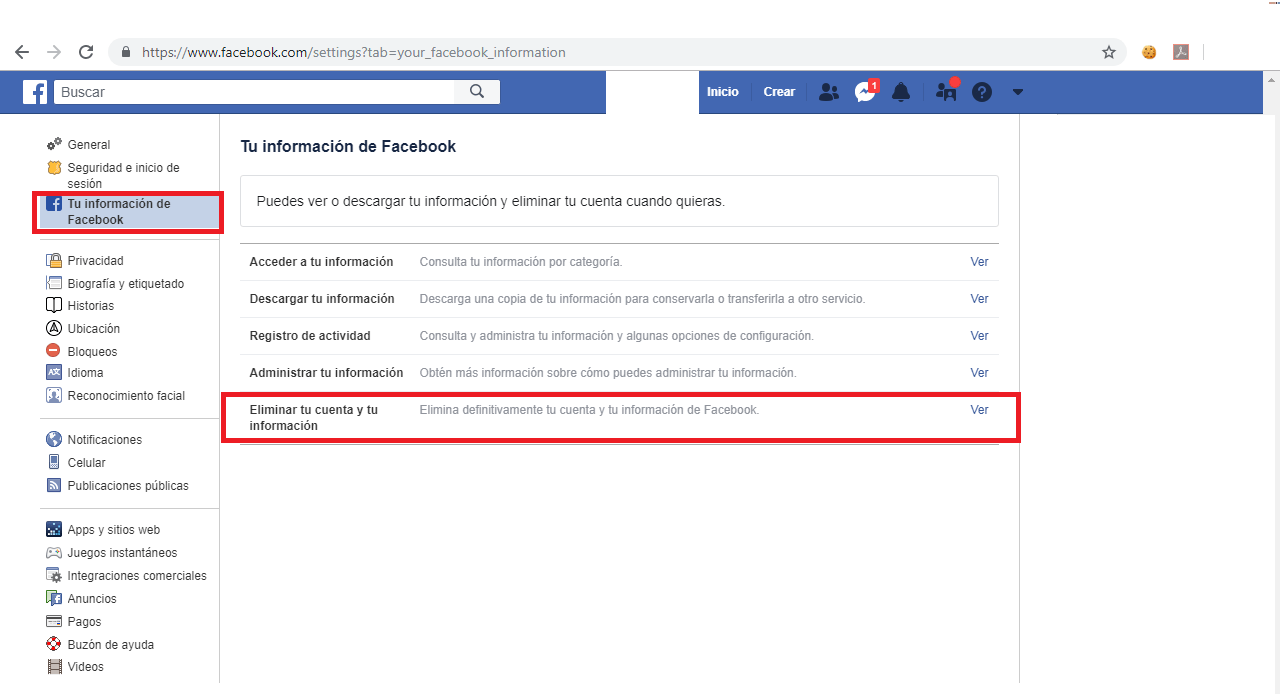Image resolution: width=1280 pixels, height=694 pixels.
Task: Click the Tu información de Facebook page heading
Action: (348, 146)
